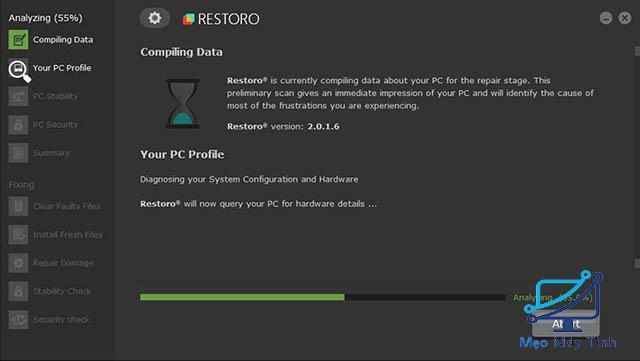Abort the scan with Abort button

point(566,324)
